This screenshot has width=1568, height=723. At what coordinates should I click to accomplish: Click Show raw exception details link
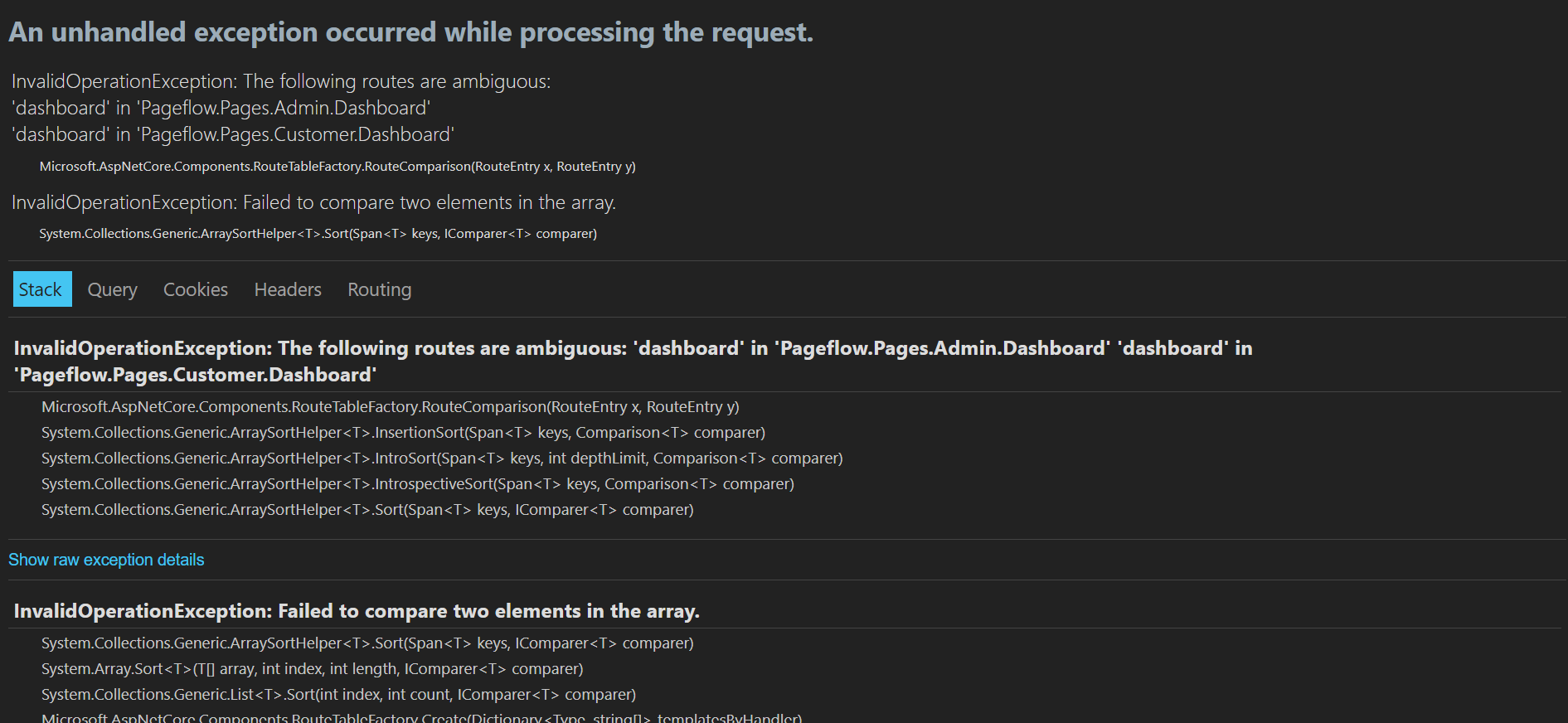pyautogui.click(x=105, y=560)
